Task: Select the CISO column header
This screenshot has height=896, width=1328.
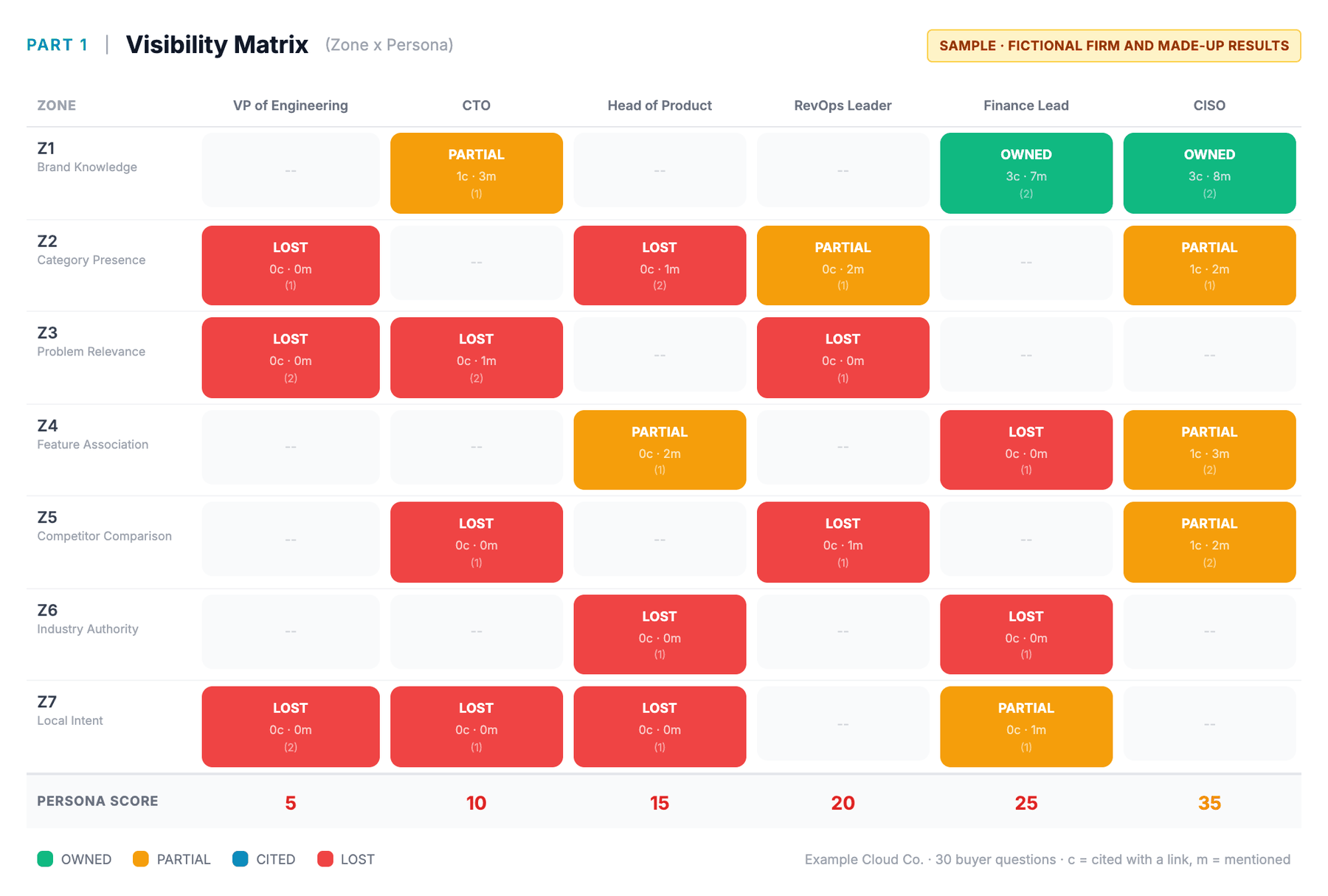Action: [x=1209, y=105]
